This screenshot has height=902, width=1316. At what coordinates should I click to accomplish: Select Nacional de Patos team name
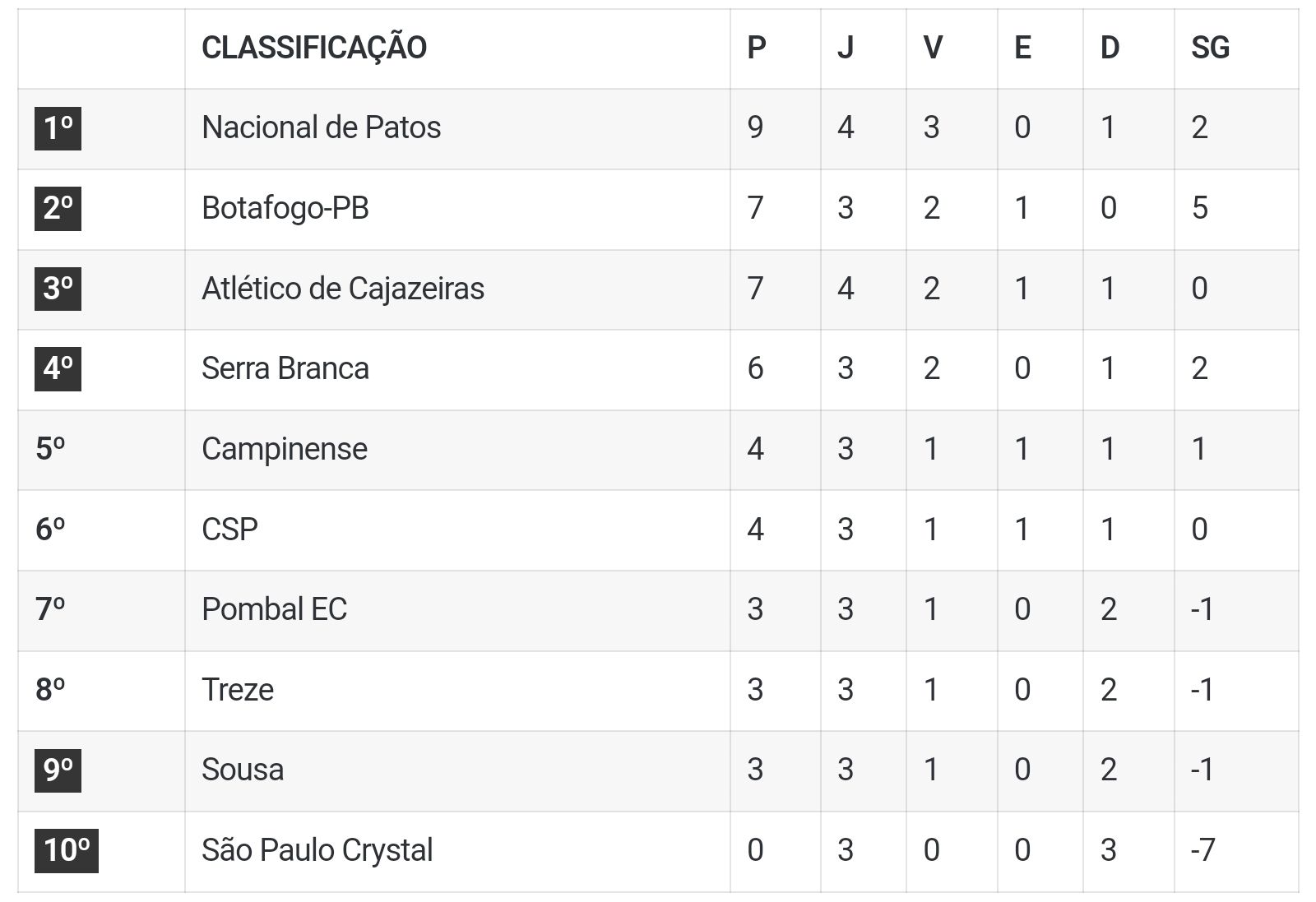[x=322, y=127]
